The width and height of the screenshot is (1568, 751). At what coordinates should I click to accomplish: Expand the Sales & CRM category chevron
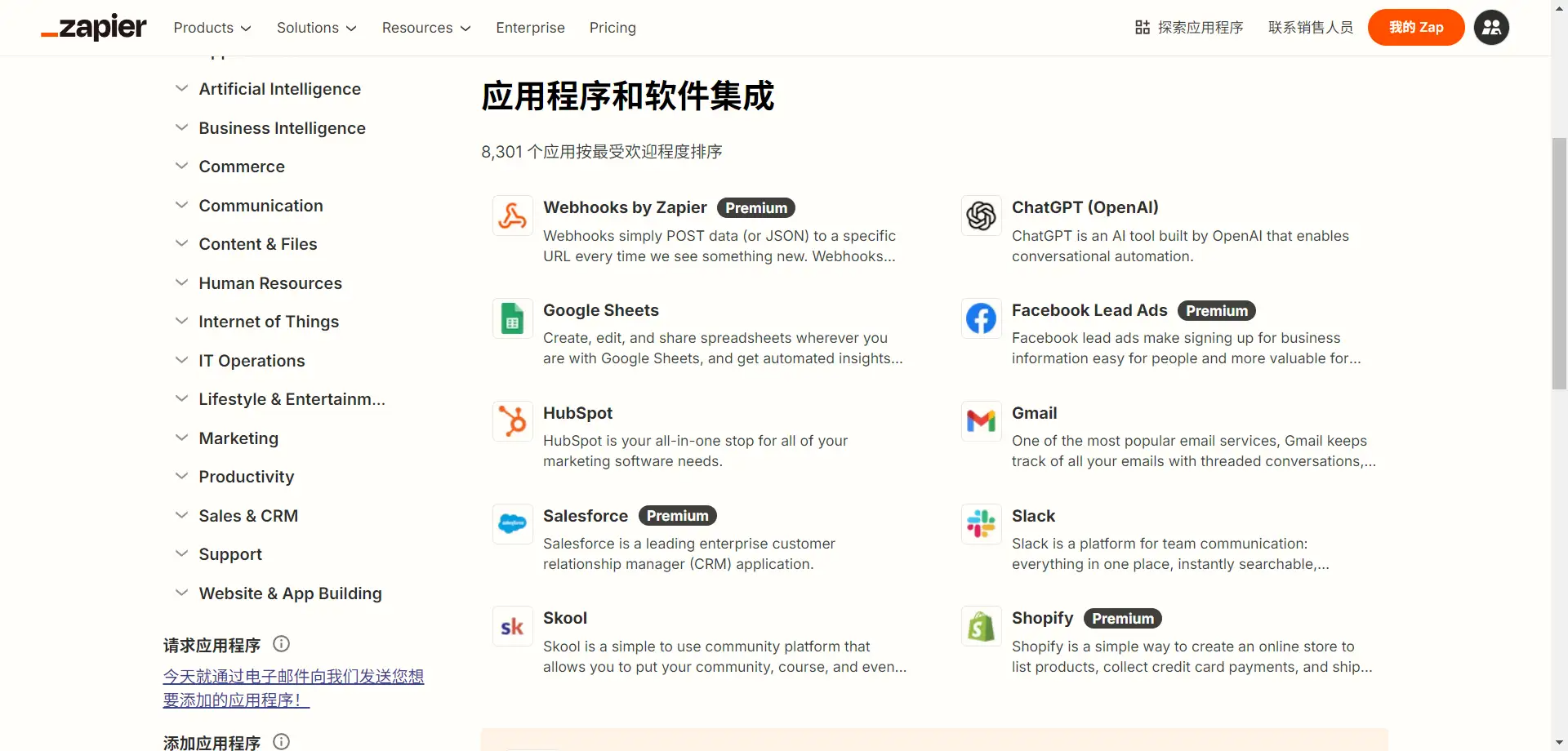point(181,515)
